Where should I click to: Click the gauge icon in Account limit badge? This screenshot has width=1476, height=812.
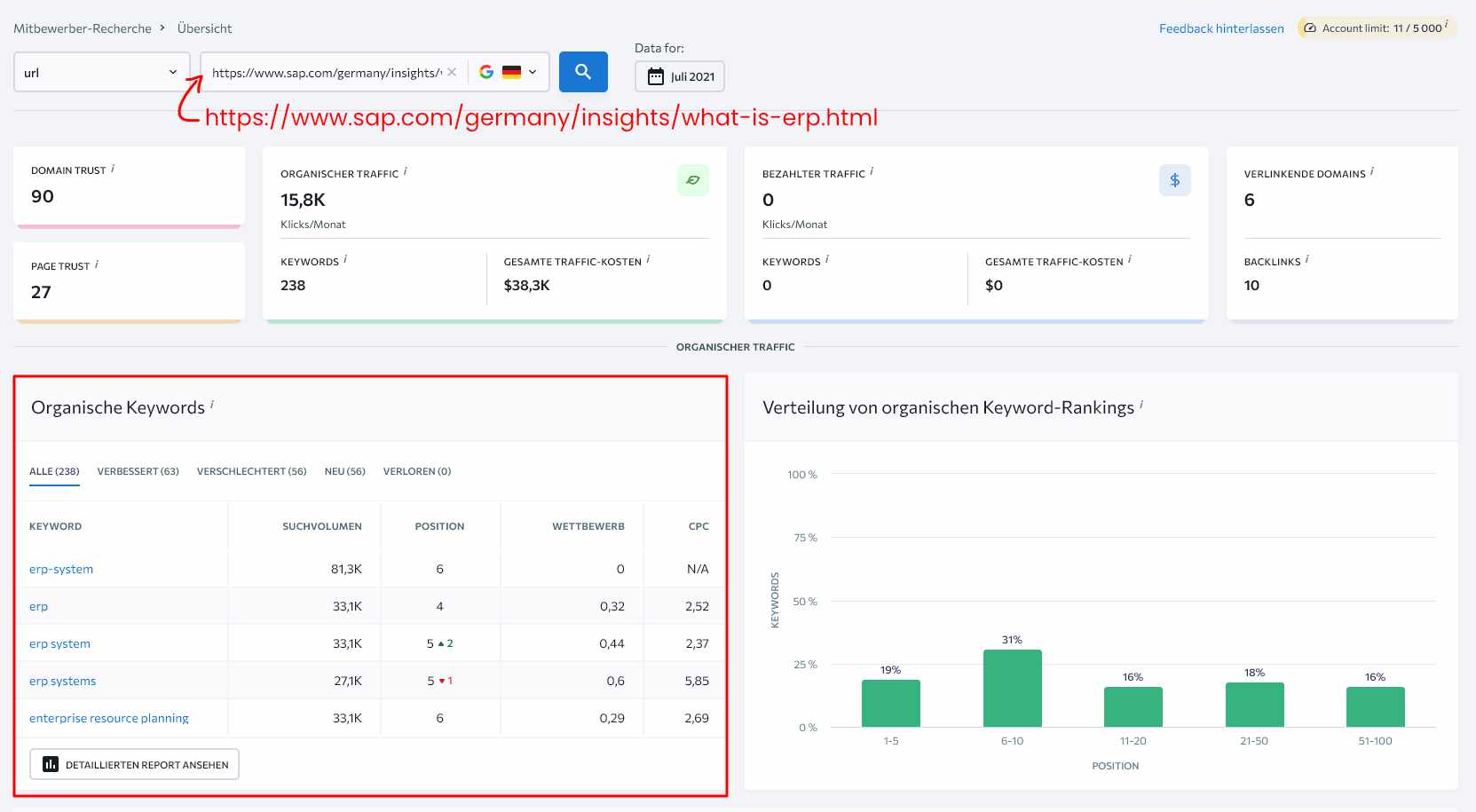(x=1310, y=28)
